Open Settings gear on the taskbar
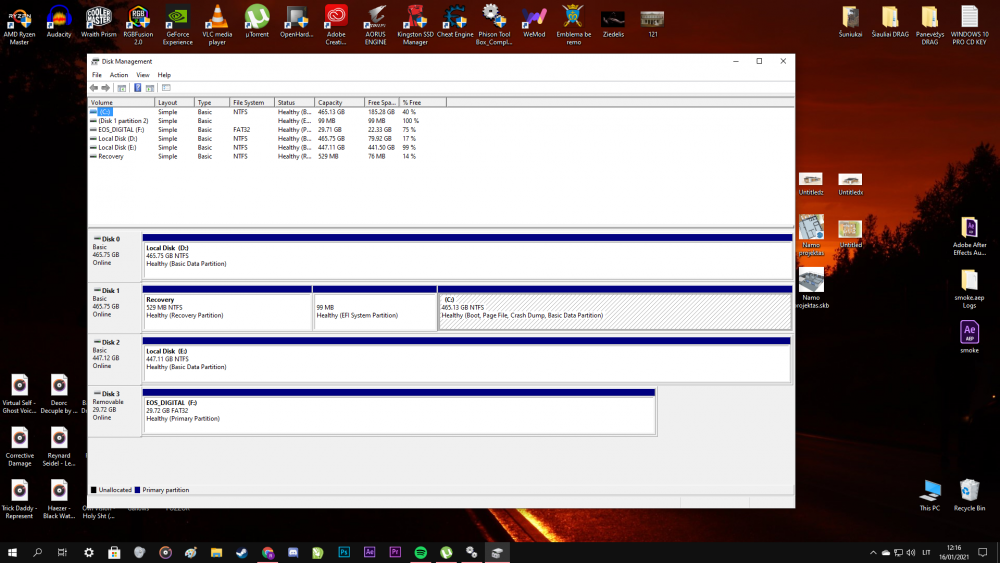Image resolution: width=1000 pixels, height=563 pixels. pos(89,552)
